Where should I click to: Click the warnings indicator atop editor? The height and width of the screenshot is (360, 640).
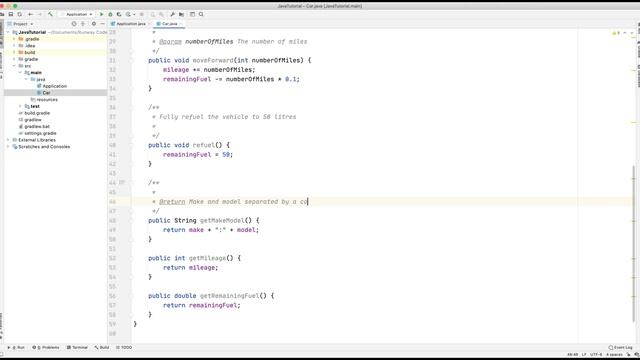[x=616, y=33]
